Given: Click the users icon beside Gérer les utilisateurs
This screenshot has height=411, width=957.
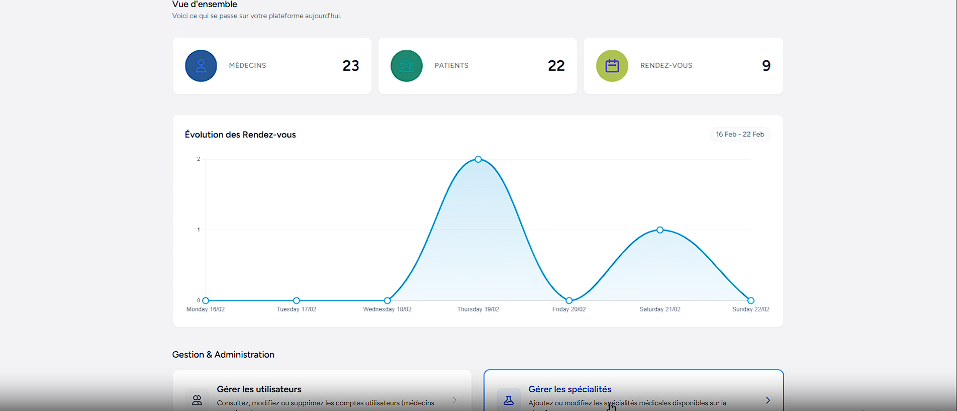Looking at the screenshot, I should [198, 399].
